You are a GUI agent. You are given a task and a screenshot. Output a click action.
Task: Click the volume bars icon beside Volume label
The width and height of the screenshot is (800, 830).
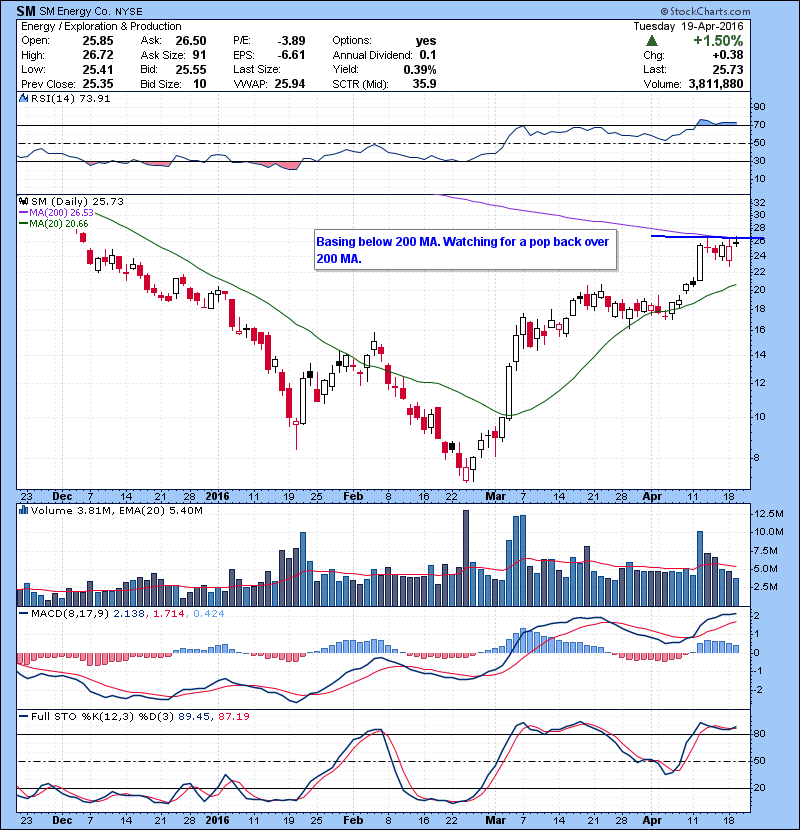23,510
